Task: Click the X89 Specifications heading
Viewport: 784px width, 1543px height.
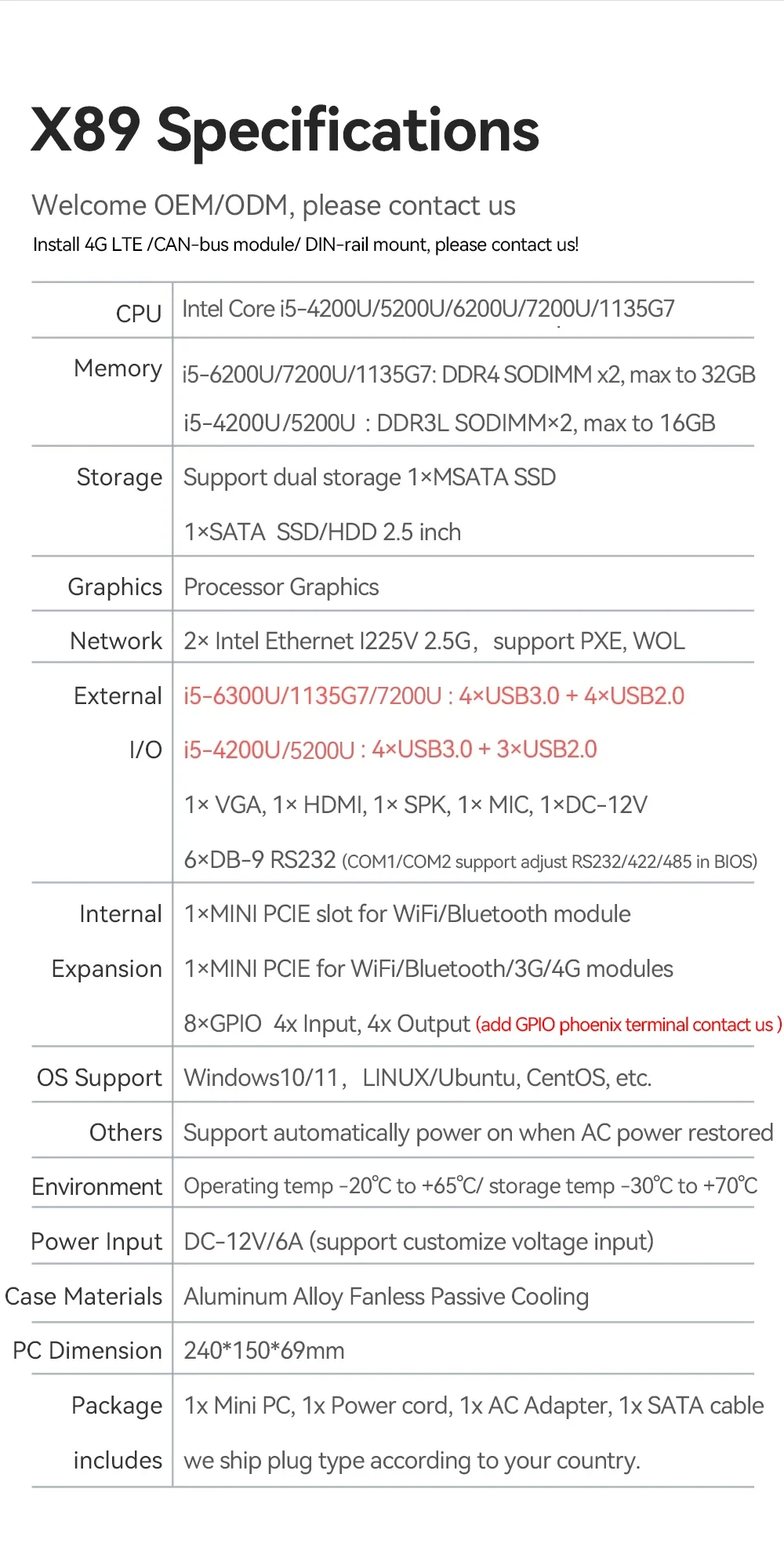Action: [x=285, y=130]
